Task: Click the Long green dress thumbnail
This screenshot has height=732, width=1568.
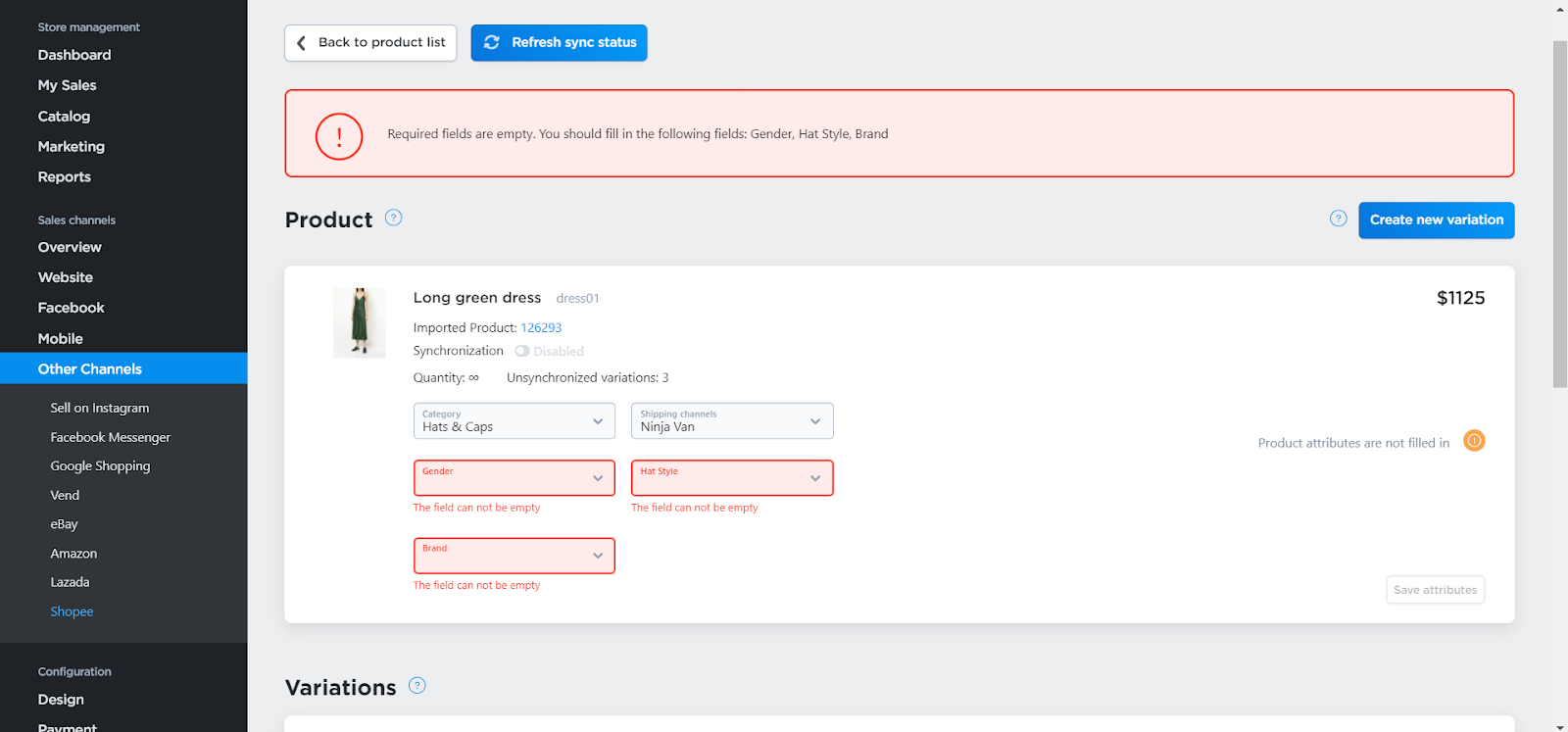Action: coord(360,322)
